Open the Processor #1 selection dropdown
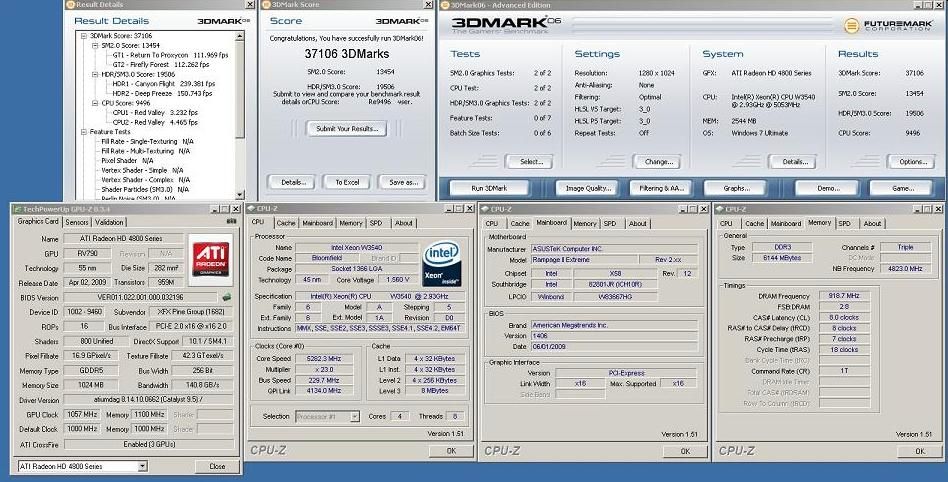948x482 pixels. [354, 416]
